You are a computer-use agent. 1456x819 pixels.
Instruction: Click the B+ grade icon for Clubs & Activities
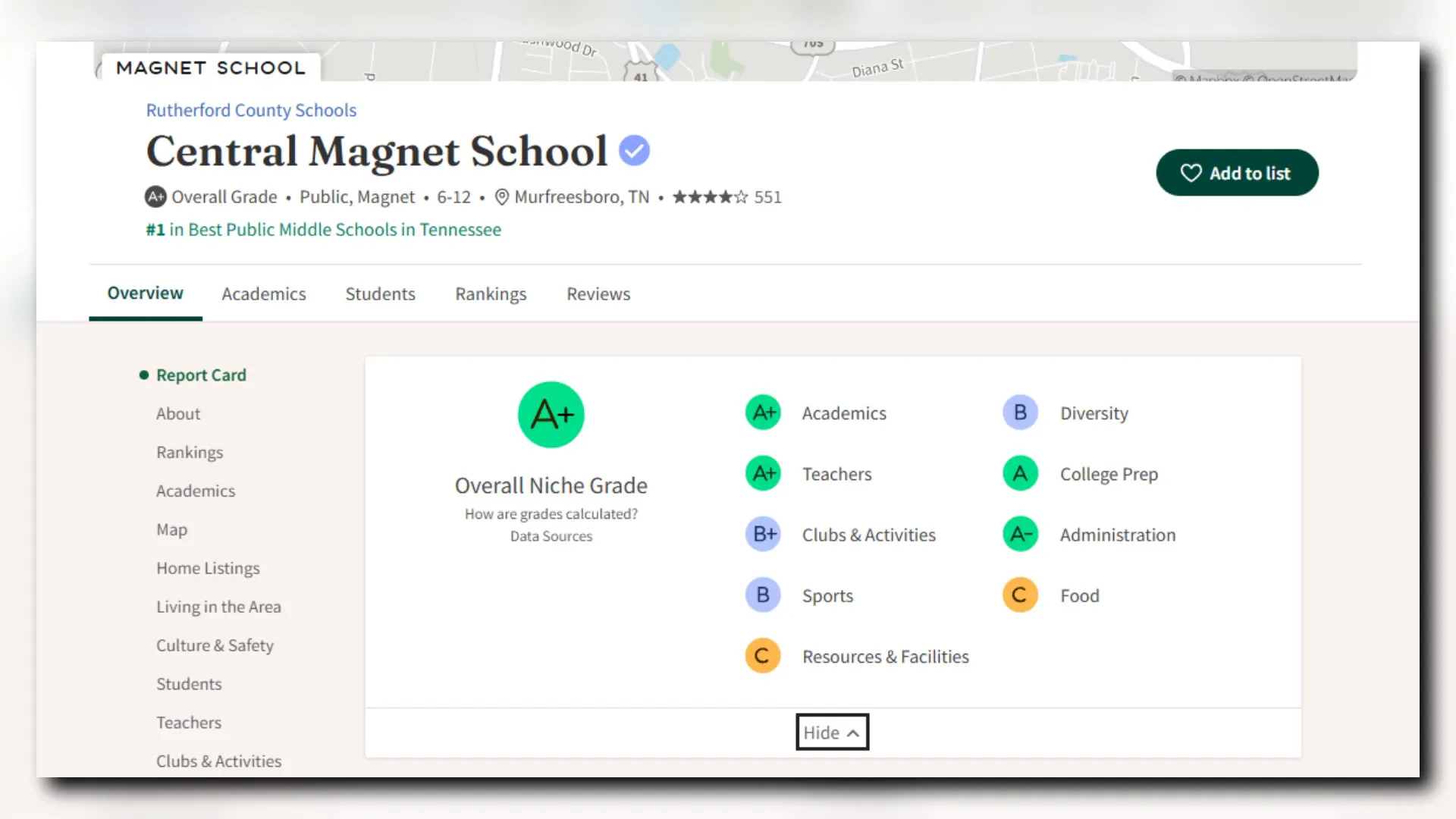tap(763, 534)
